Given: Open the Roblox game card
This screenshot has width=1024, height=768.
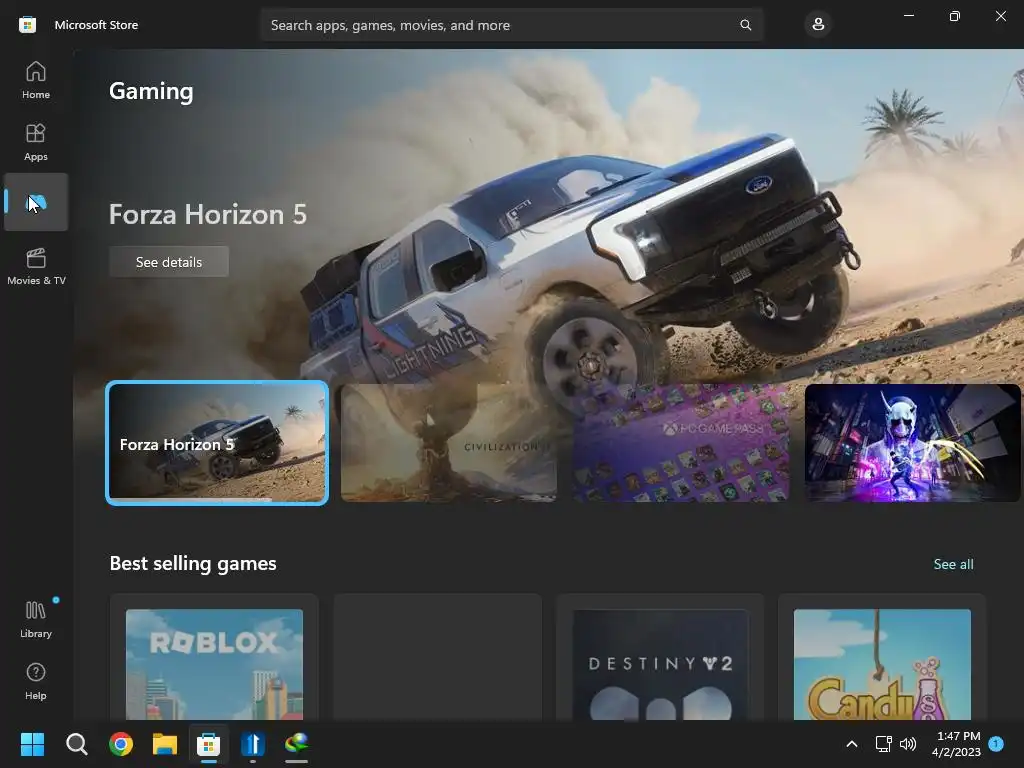Looking at the screenshot, I should (214, 657).
